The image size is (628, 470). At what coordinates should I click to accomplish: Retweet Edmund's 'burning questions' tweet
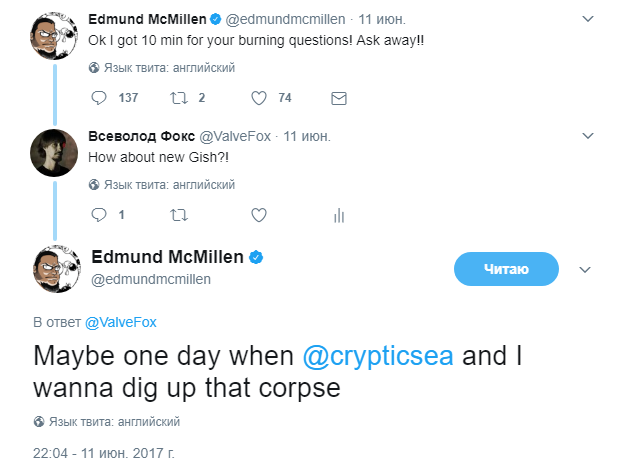pyautogui.click(x=179, y=98)
